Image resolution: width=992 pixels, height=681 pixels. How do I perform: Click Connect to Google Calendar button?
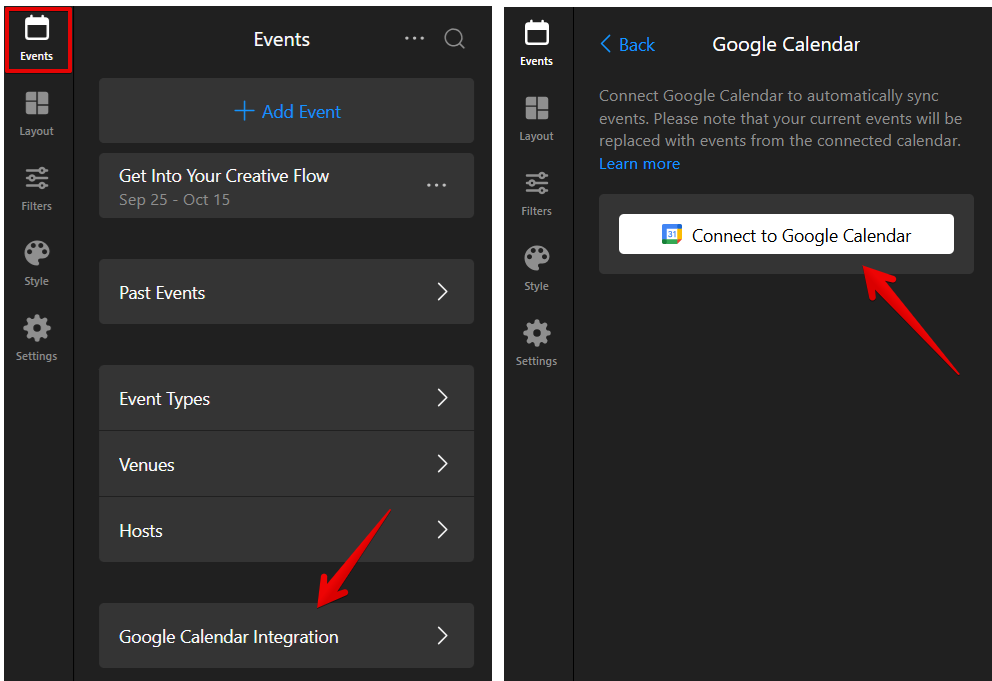[786, 234]
